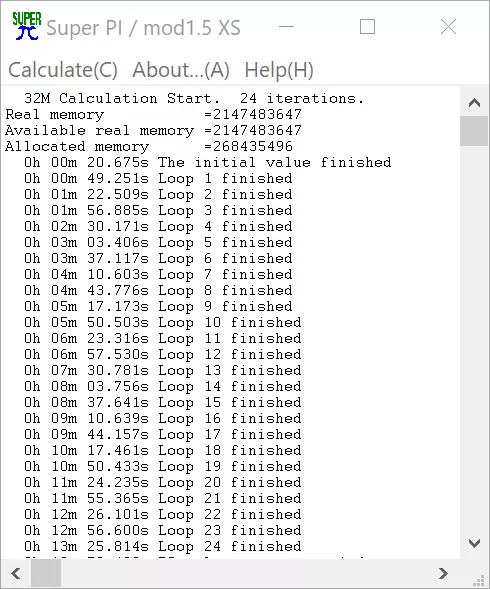
Task: Click the Super PI app icon
Action: click(x=26, y=26)
